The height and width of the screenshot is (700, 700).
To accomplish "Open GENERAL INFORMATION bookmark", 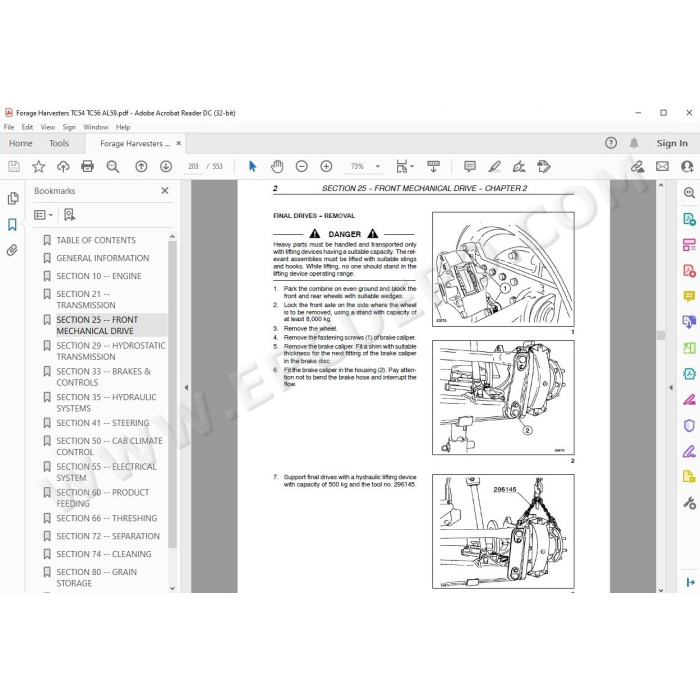I will [103, 258].
